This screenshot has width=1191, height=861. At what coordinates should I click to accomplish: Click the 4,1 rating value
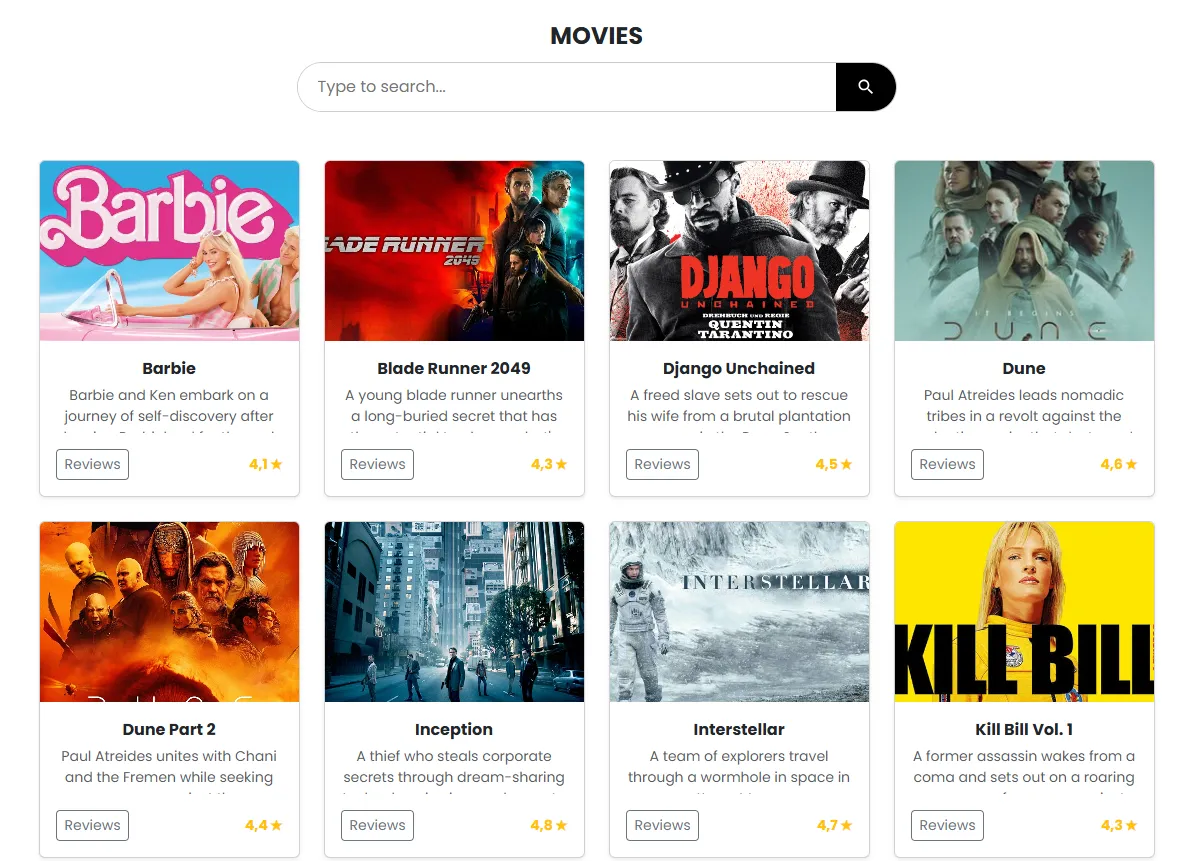tap(258, 464)
